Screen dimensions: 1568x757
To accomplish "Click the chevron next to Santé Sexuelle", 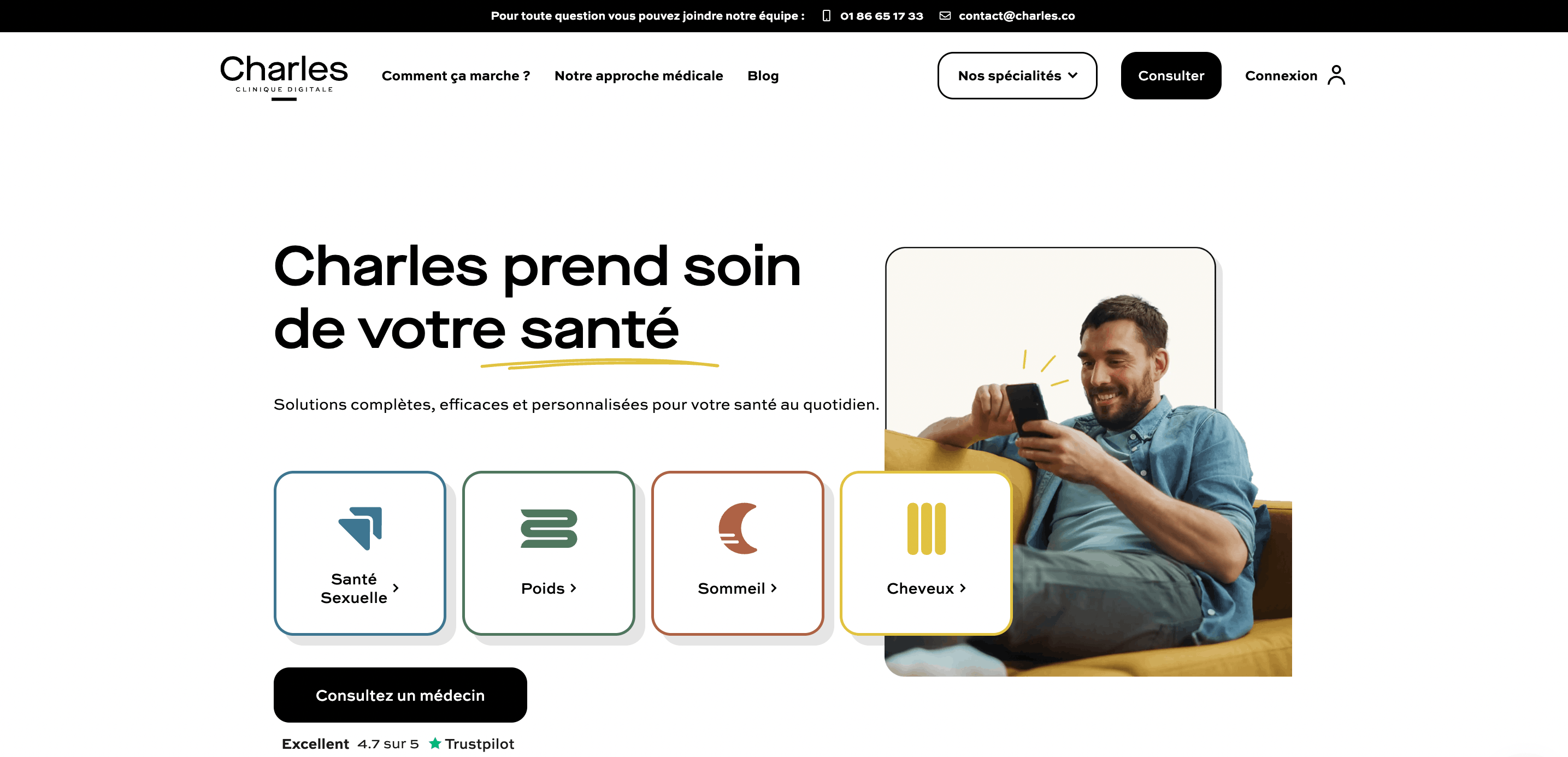I will (396, 588).
